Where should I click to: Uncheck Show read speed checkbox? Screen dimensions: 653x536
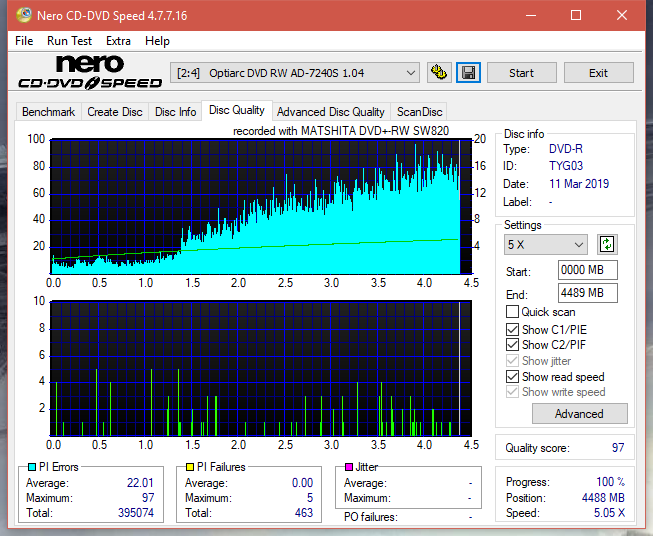[x=512, y=376]
